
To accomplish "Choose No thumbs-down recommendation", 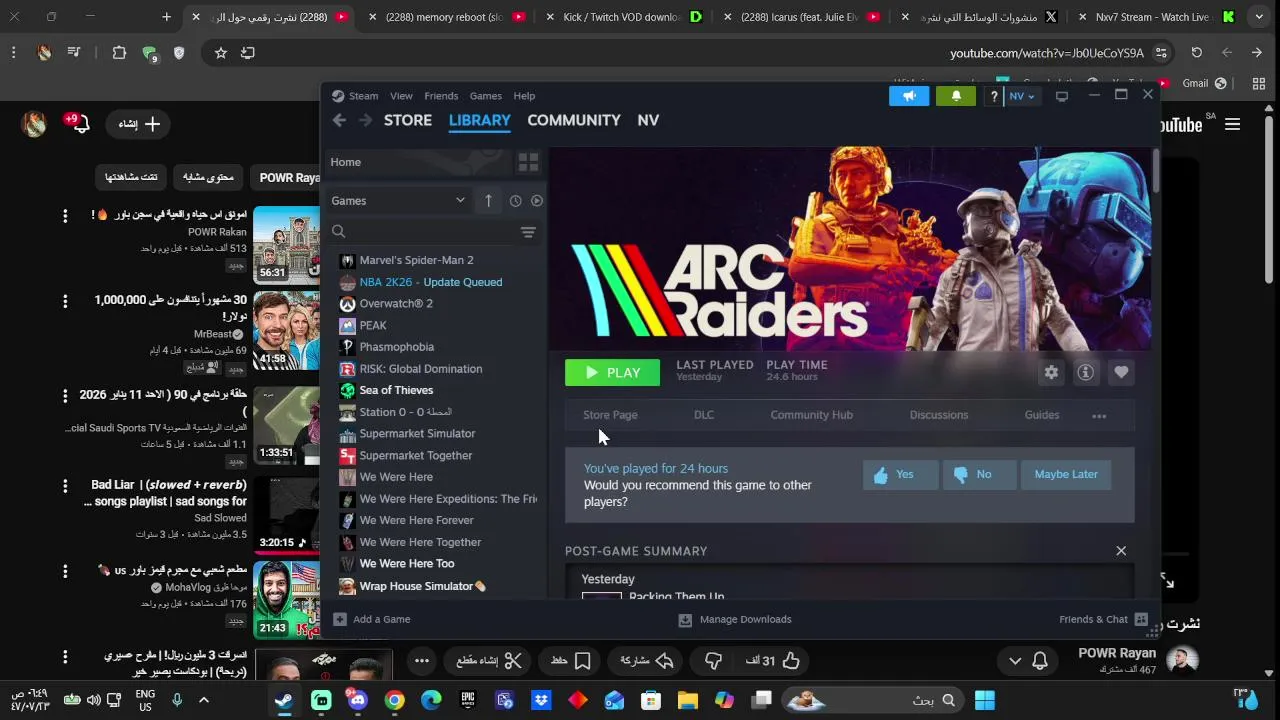I will 980,475.
